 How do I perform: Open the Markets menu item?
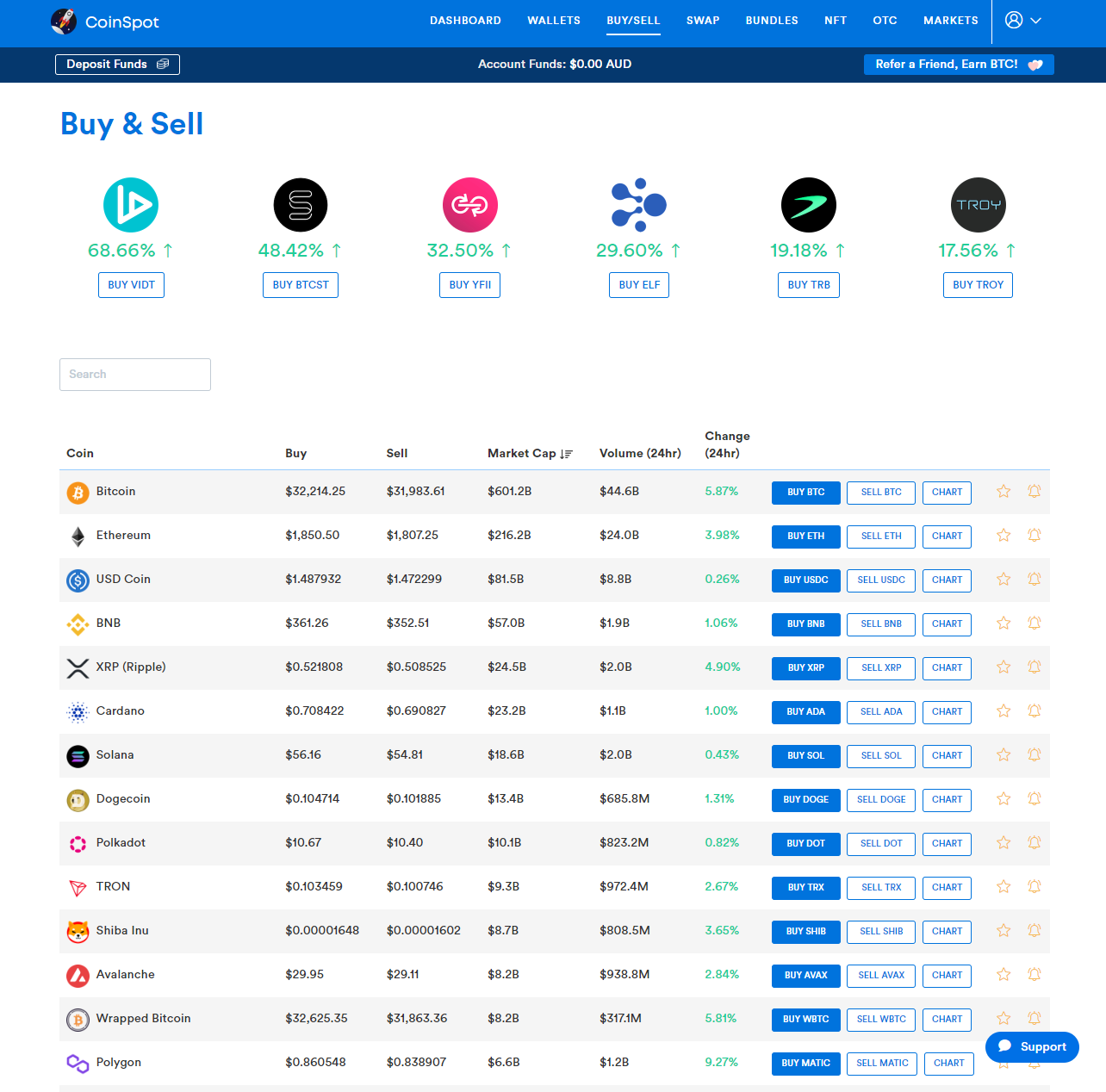point(951,21)
